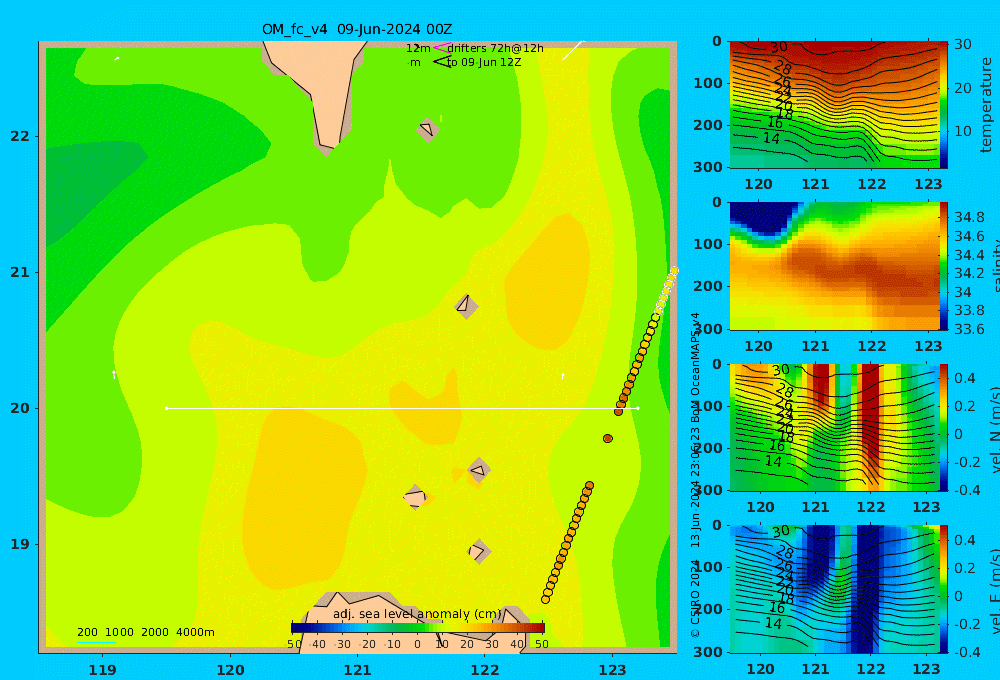Viewport: 1000px width, 680px height.
Task: Click the salinity section plot panel
Action: (835, 266)
